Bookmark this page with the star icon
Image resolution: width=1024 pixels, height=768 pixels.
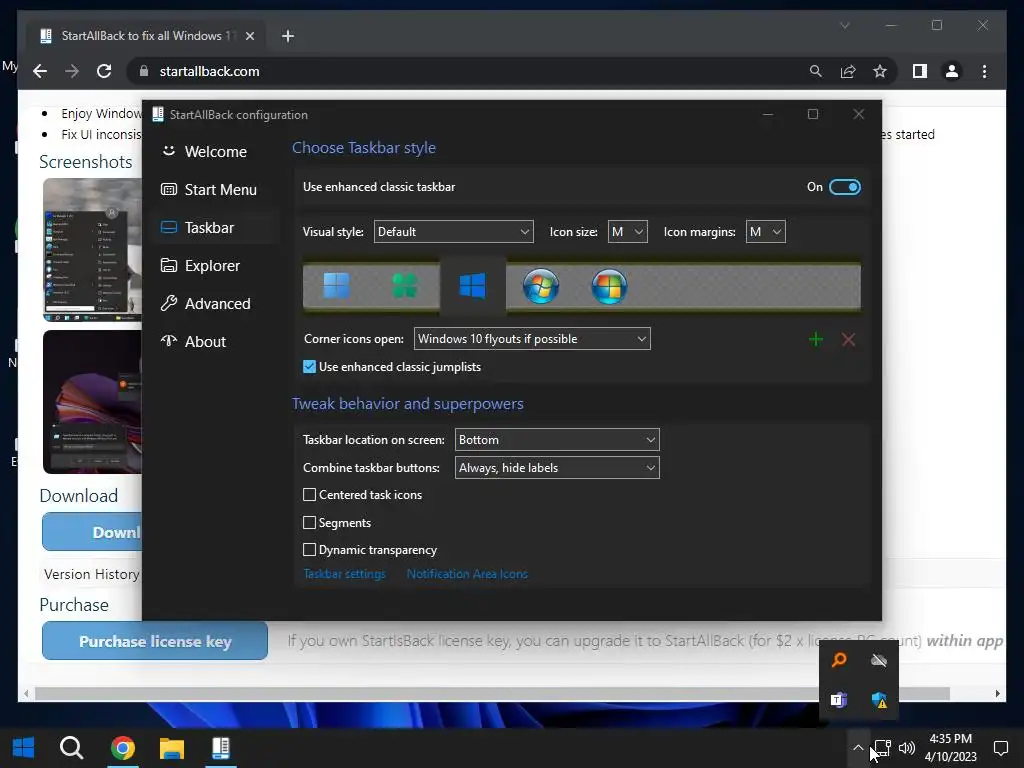coord(880,71)
